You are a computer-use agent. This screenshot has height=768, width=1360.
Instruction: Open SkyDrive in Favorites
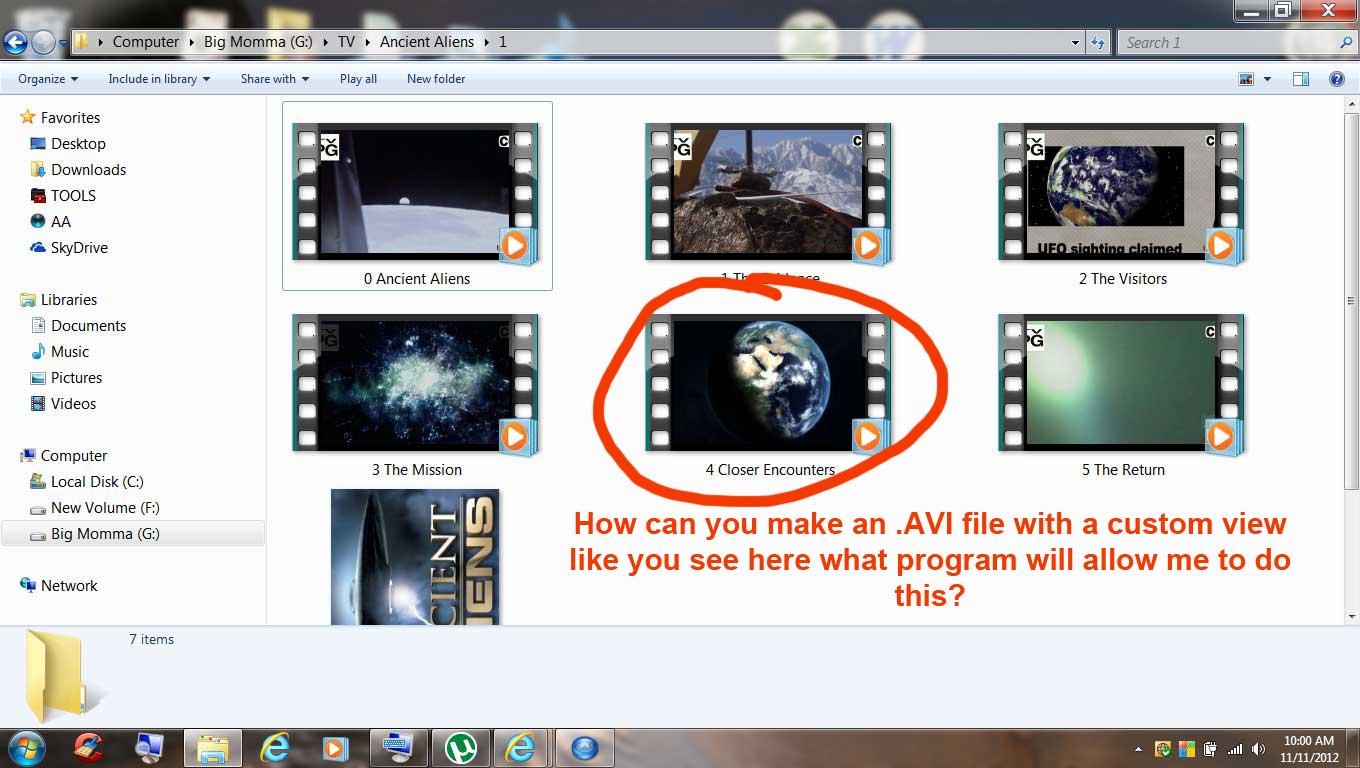[79, 248]
